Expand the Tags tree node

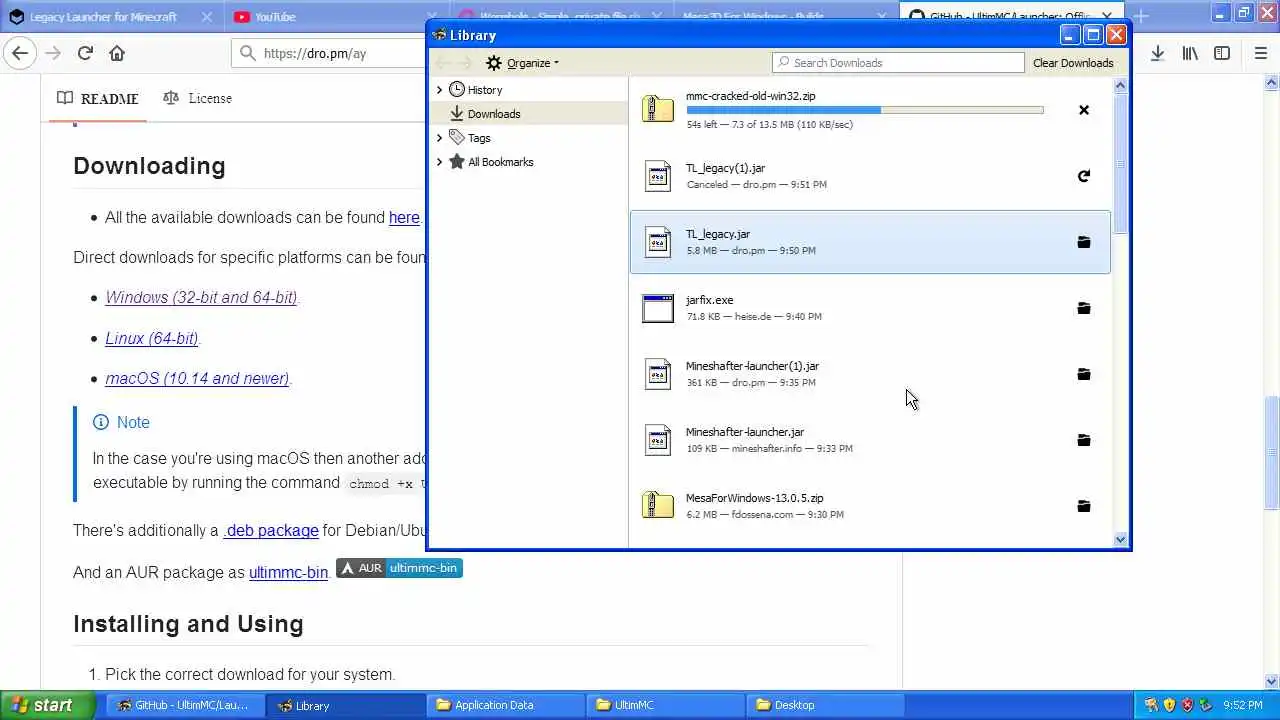tap(439, 138)
